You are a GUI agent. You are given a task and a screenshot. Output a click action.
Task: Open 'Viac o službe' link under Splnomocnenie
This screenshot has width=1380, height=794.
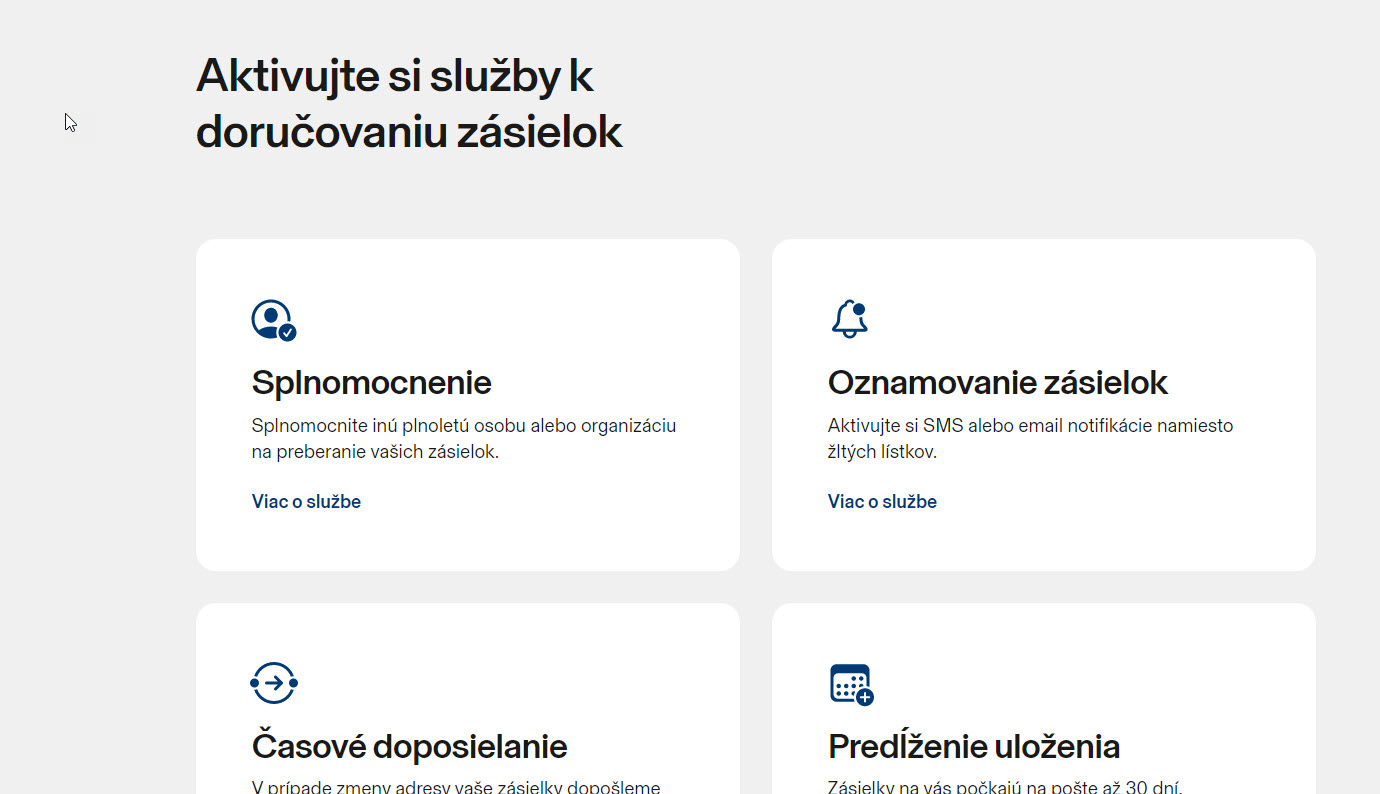[x=306, y=502]
